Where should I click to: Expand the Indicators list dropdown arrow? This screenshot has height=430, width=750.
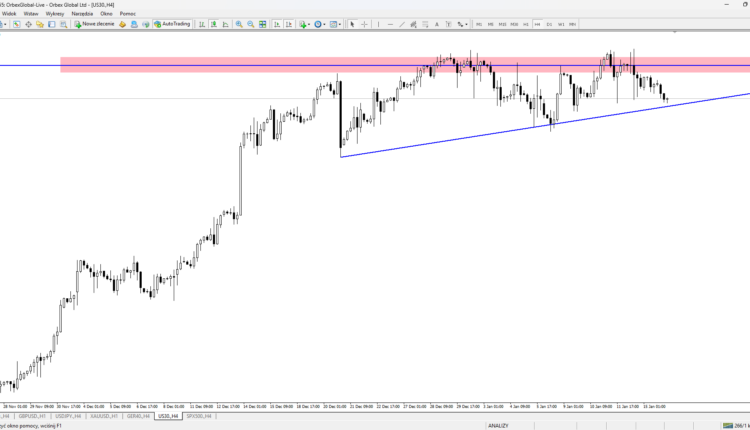pyautogui.click(x=309, y=24)
